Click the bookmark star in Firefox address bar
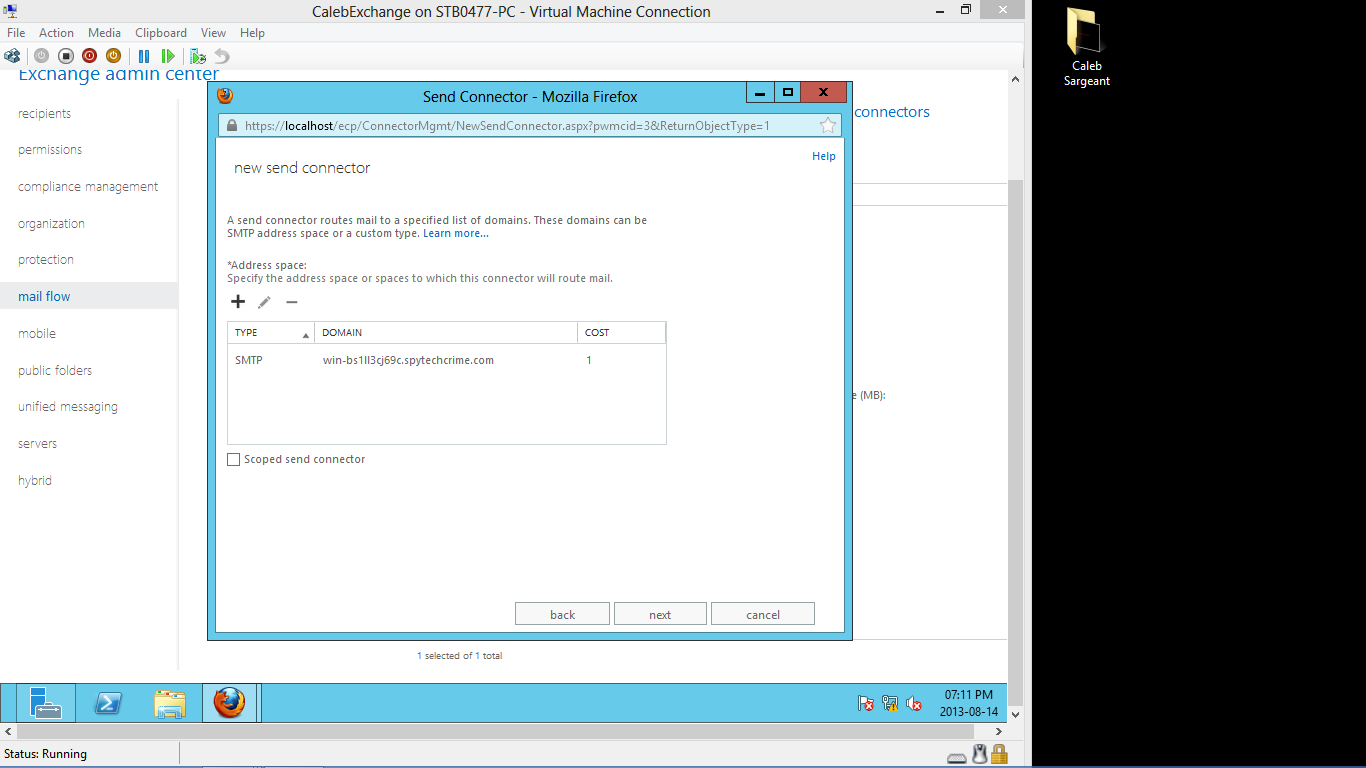1366x768 pixels. tap(828, 125)
